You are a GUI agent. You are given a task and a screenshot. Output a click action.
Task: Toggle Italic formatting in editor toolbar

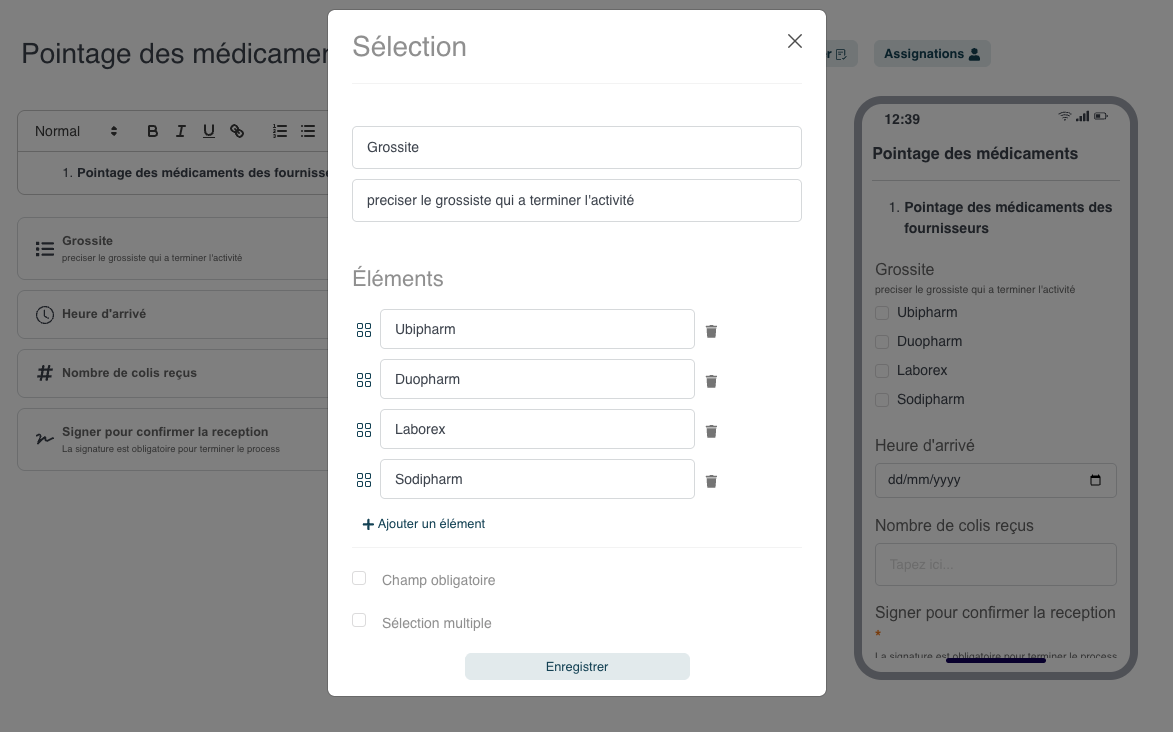coord(180,131)
